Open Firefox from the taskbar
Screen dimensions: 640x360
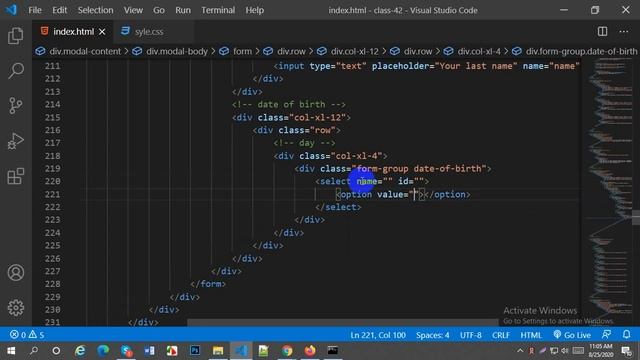pyautogui.click(x=310, y=351)
